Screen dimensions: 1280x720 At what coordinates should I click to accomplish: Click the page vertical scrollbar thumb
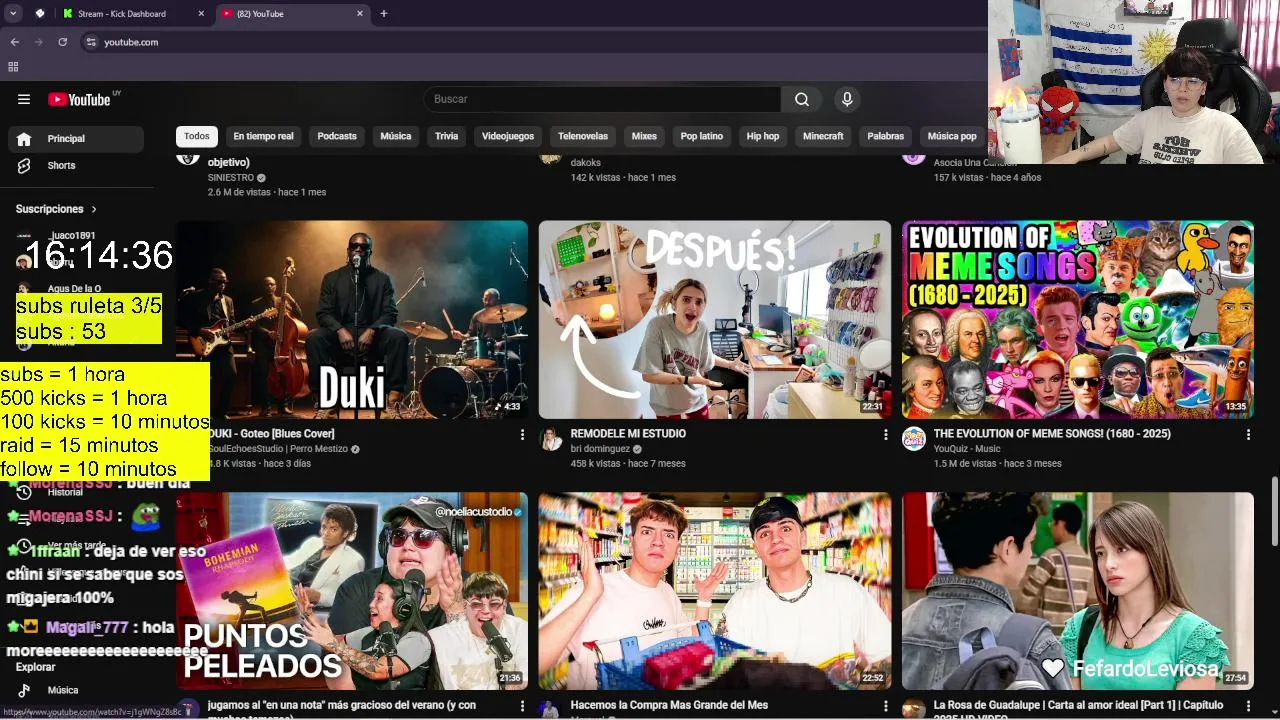coord(1274,511)
